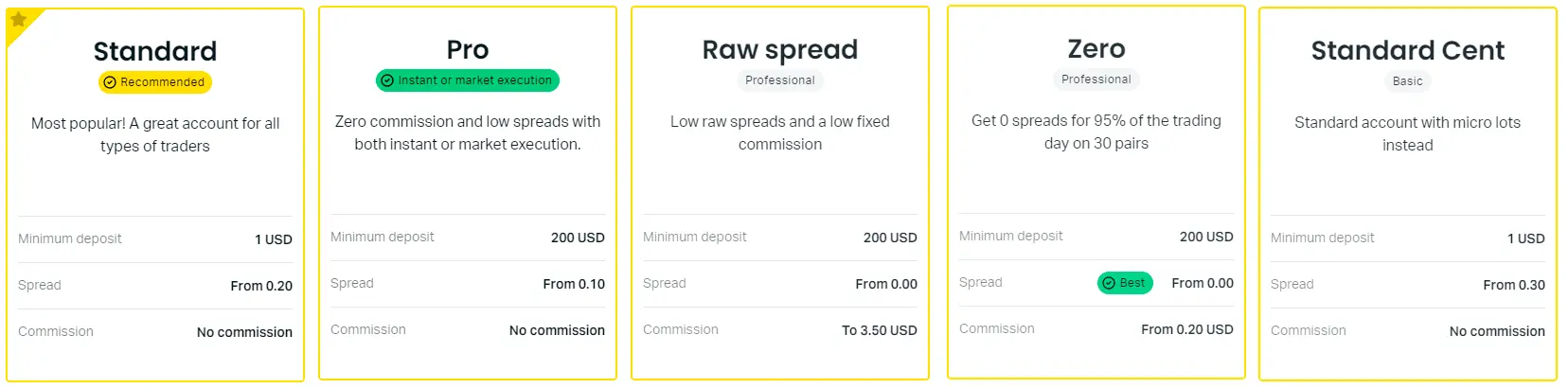
Task: Click the 'Zero commission and low spreads' description
Action: coord(468,132)
